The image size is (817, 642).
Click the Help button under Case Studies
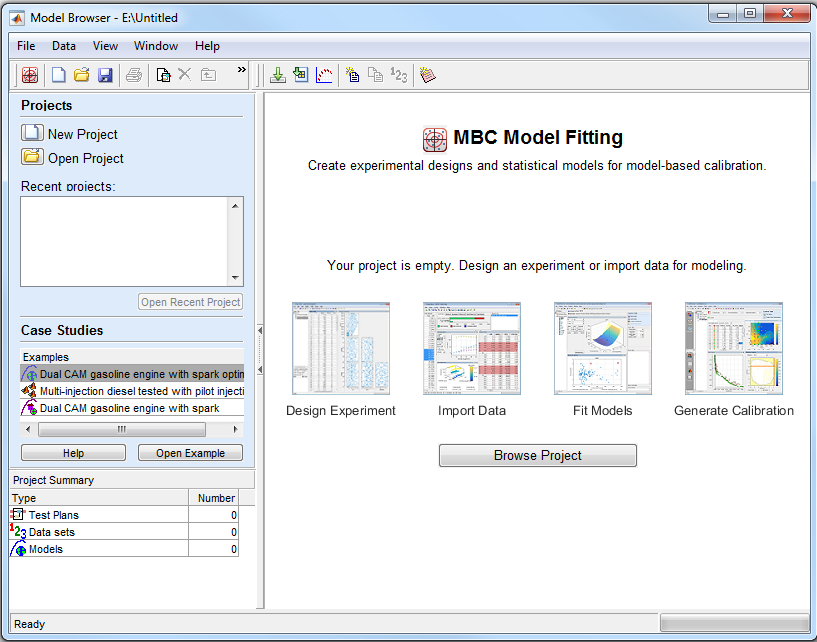[x=73, y=453]
